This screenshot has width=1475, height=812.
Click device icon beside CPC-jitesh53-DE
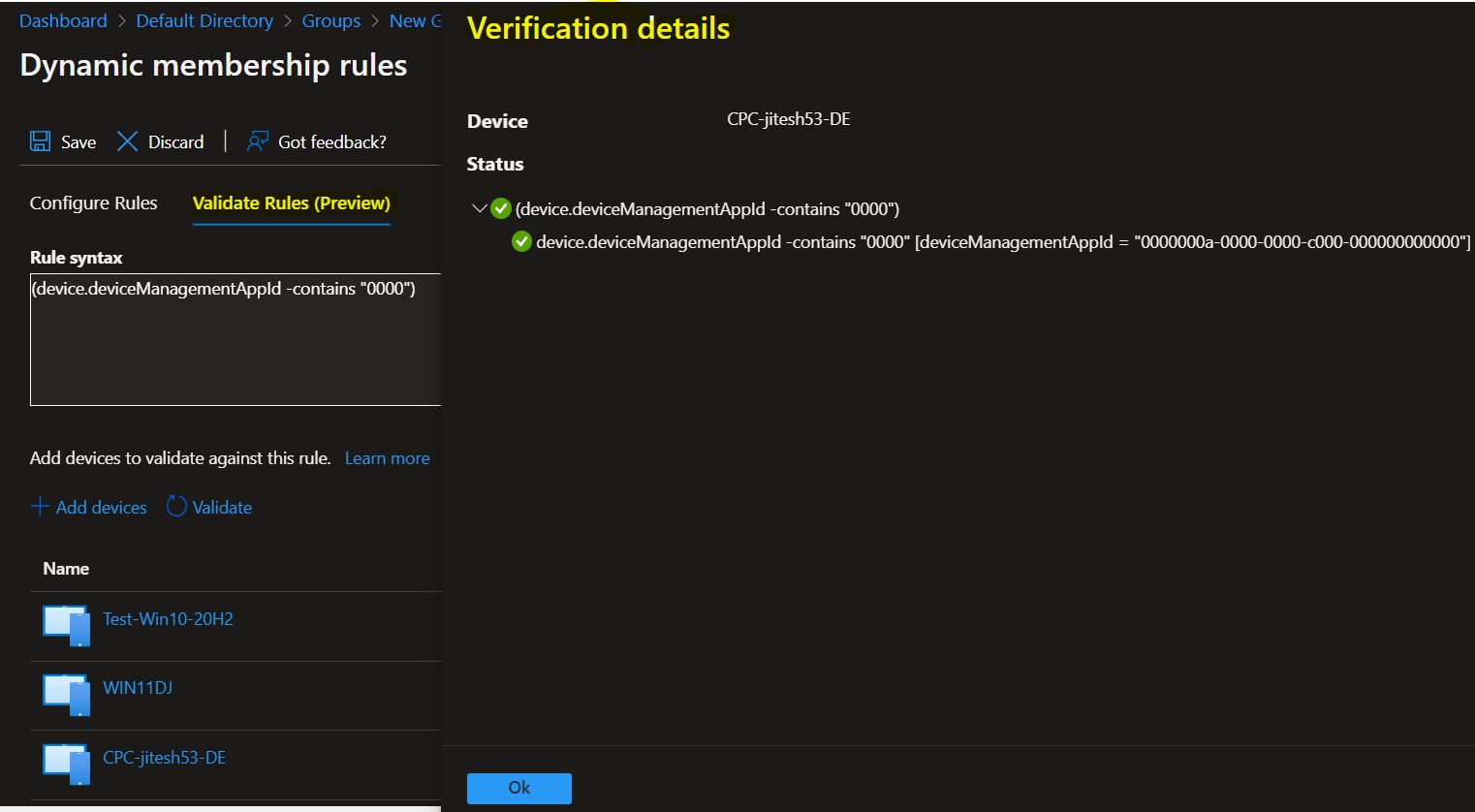66,765
